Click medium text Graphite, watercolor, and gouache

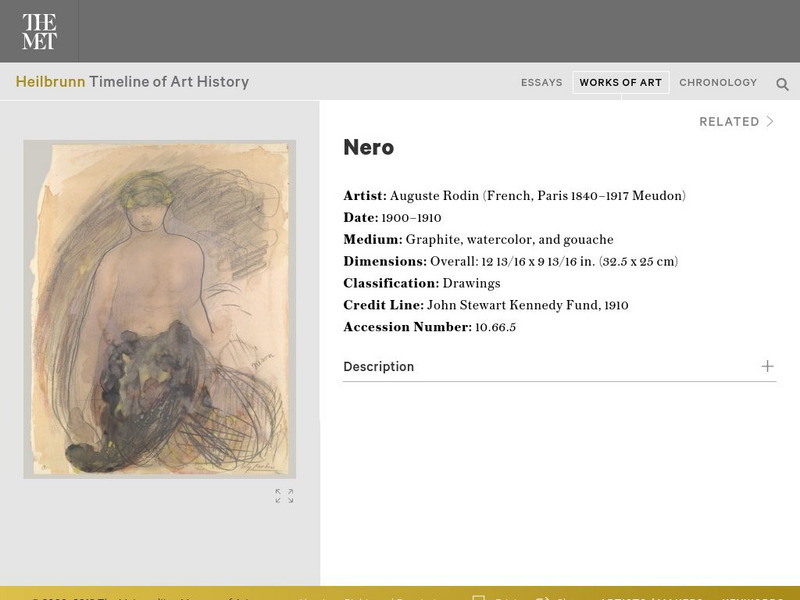510,240
